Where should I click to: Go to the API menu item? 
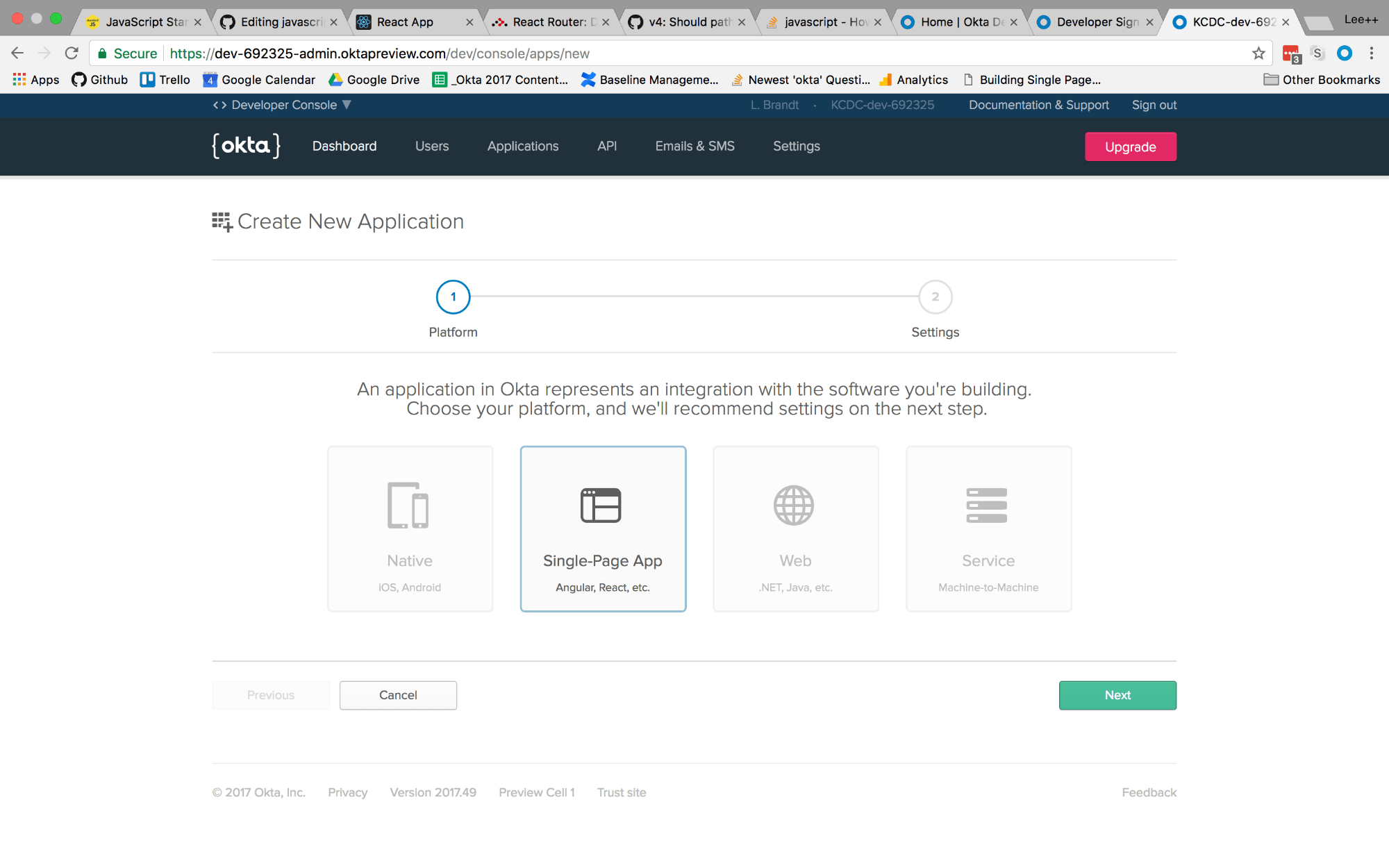coord(606,146)
